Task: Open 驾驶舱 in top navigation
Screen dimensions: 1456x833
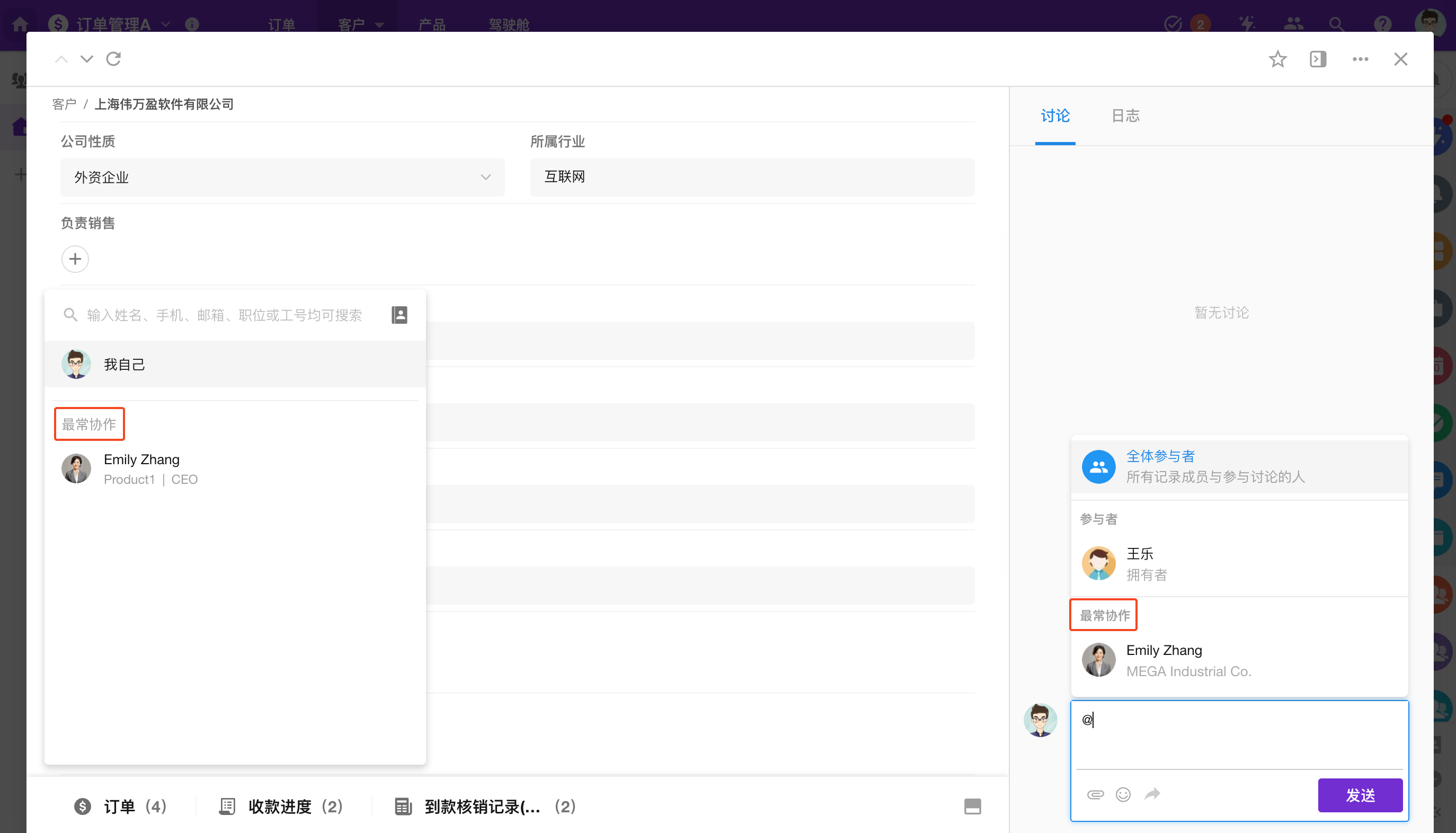Action: point(509,24)
